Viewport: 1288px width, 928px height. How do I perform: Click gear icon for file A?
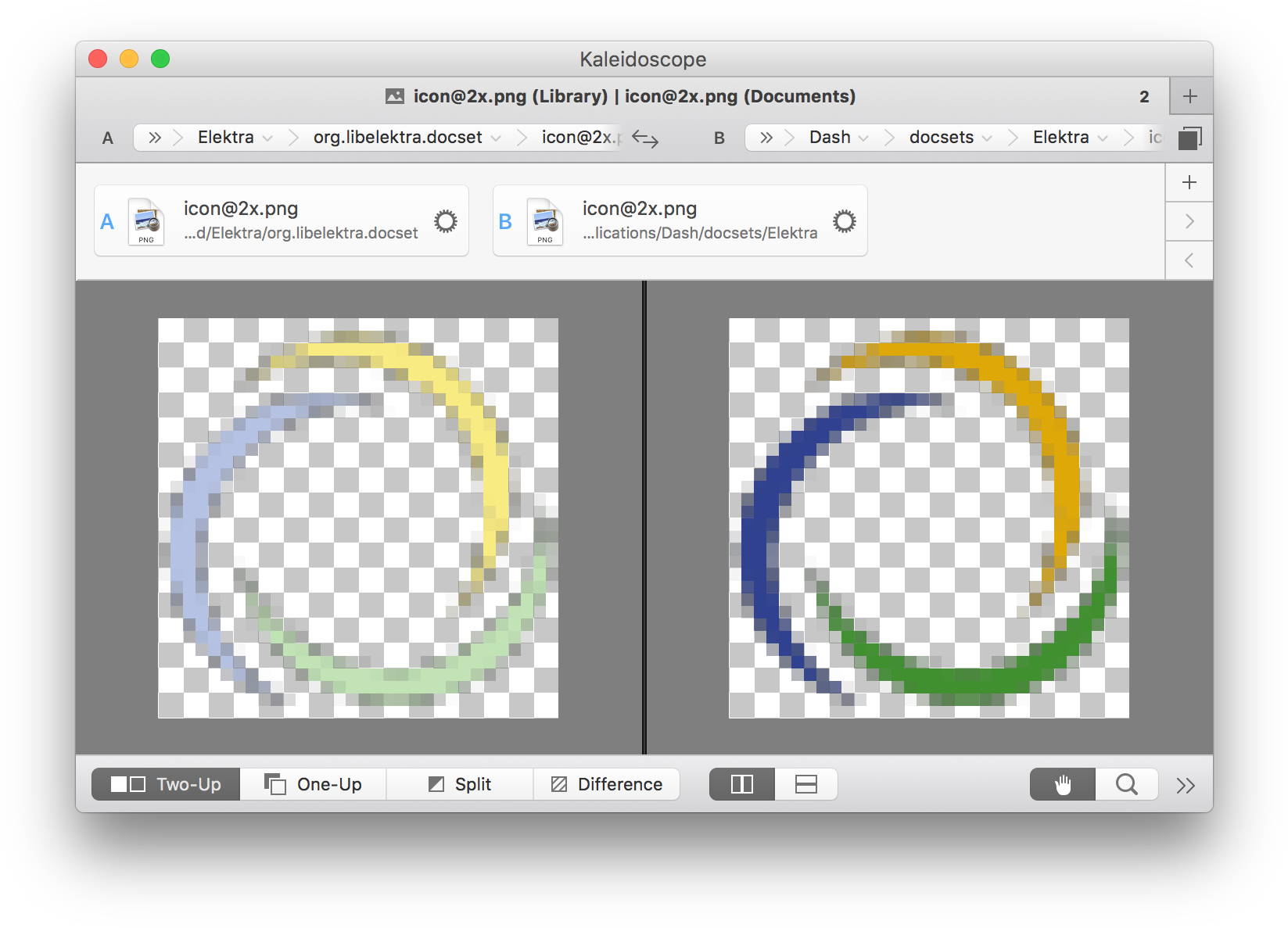tap(446, 221)
